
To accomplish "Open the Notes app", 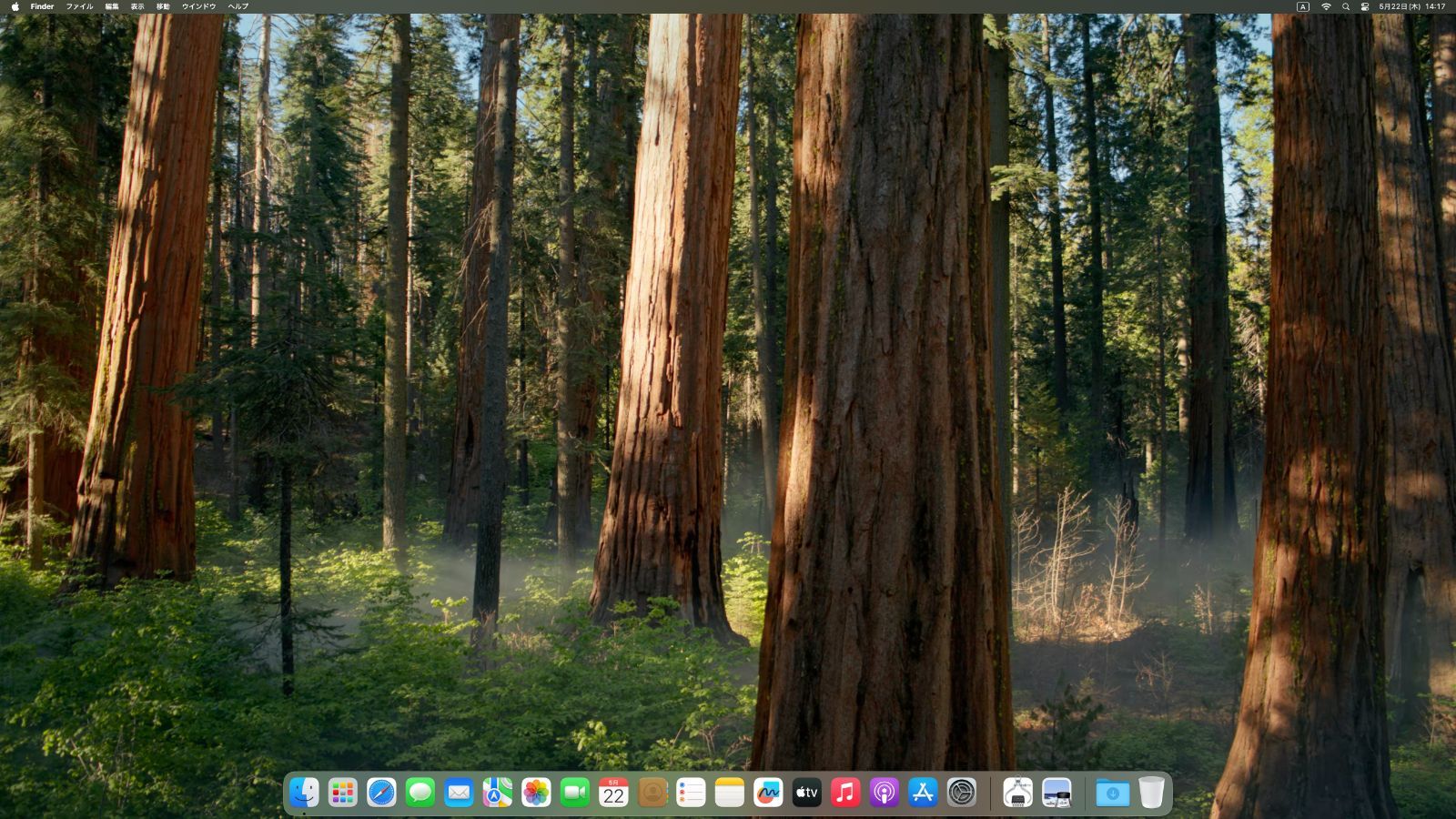I will (x=730, y=793).
